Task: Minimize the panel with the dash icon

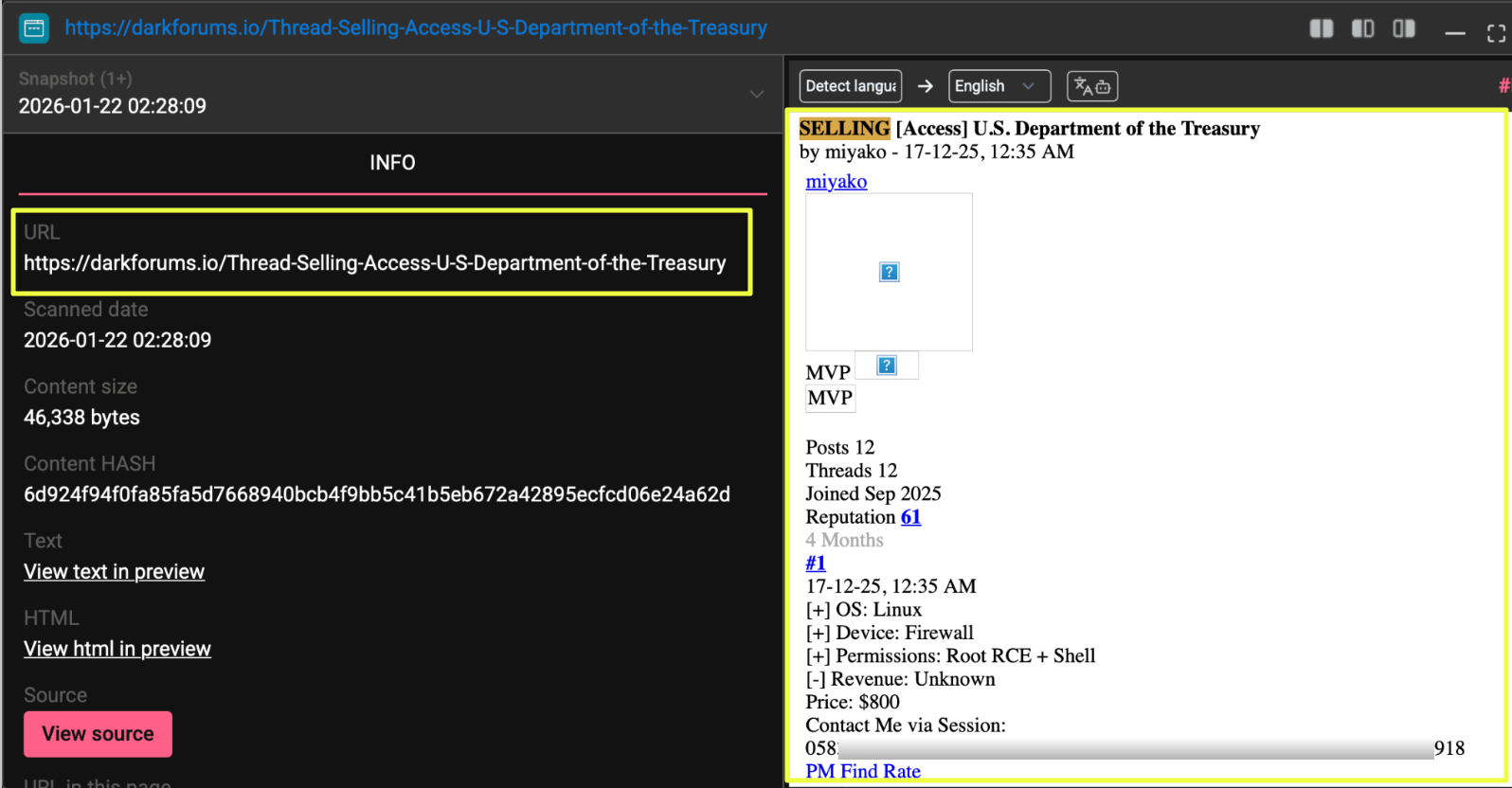Action: pos(1454,34)
